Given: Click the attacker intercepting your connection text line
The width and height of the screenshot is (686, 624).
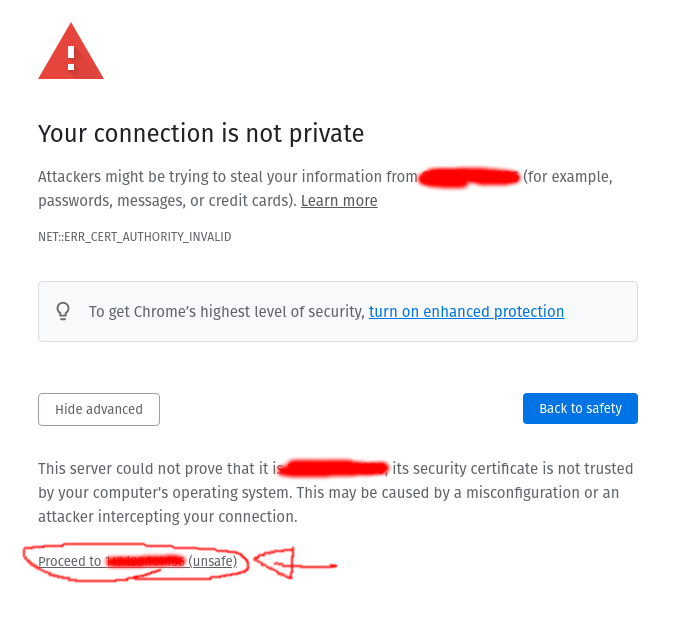Looking at the screenshot, I should [168, 518].
